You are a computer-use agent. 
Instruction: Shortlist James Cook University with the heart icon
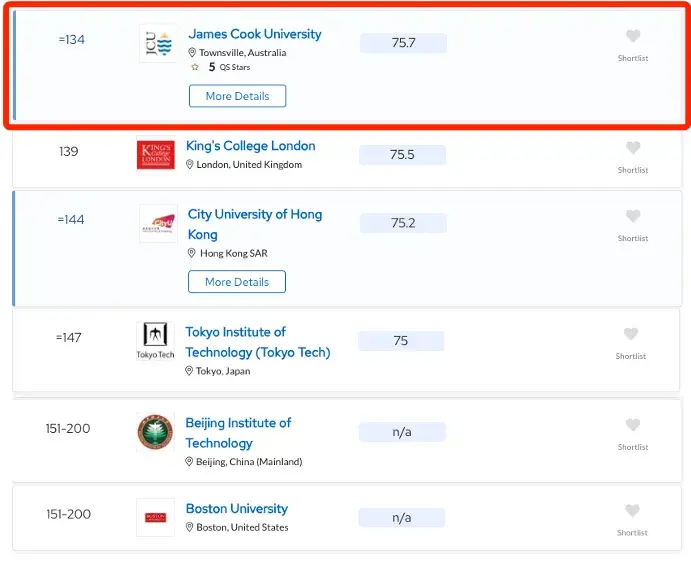633,36
